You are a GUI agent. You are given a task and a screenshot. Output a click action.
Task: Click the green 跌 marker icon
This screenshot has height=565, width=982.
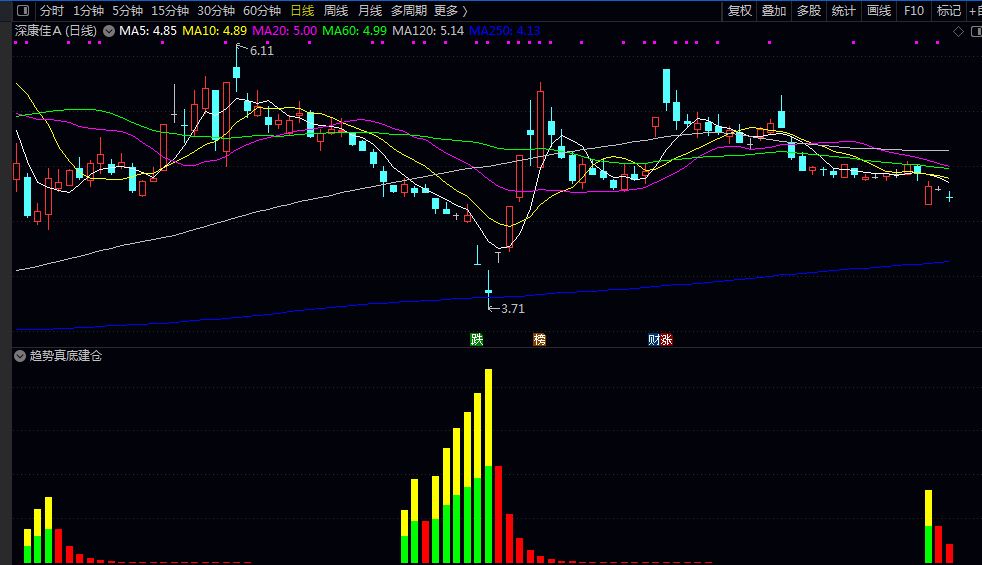477,340
